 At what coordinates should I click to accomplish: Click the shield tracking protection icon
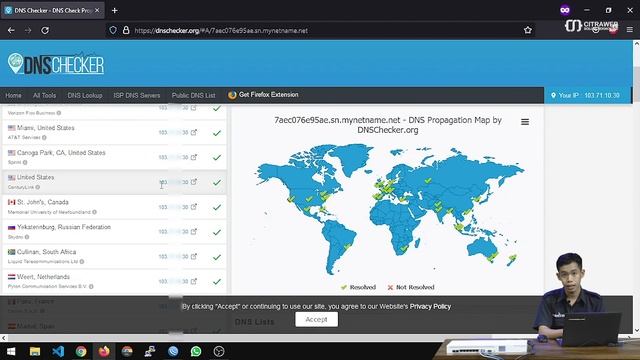pyautogui.click(x=113, y=30)
